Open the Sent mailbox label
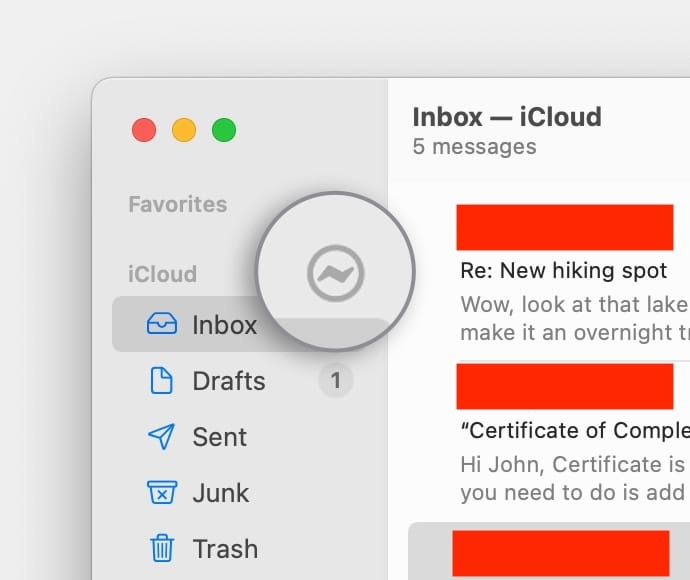Screen dimensions: 690x580 pos(219,437)
